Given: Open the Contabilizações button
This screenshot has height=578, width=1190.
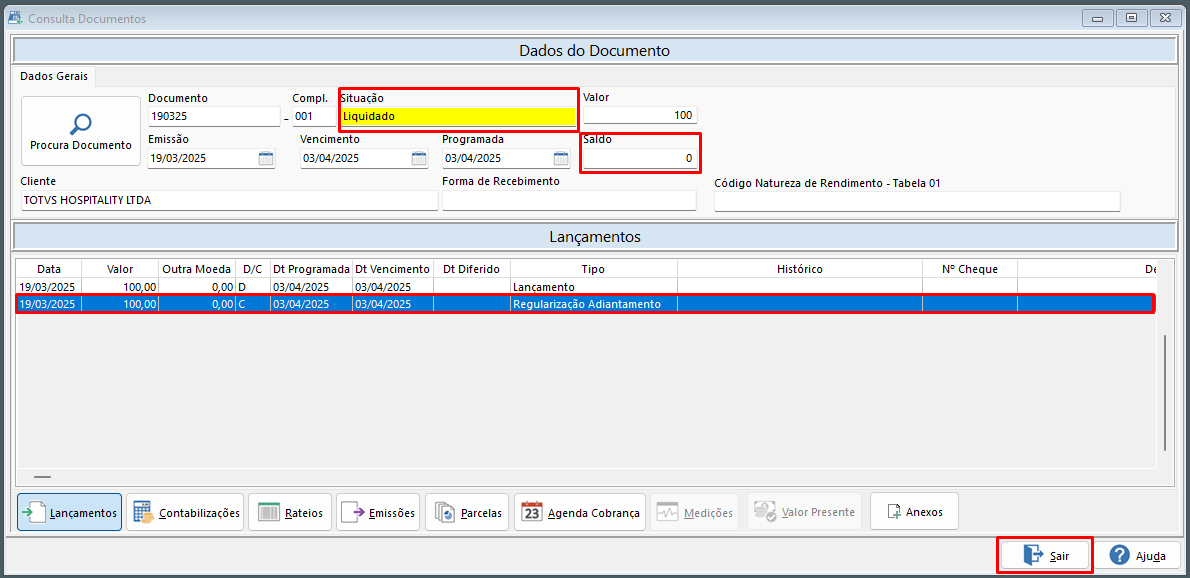Looking at the screenshot, I should pyautogui.click(x=185, y=512).
